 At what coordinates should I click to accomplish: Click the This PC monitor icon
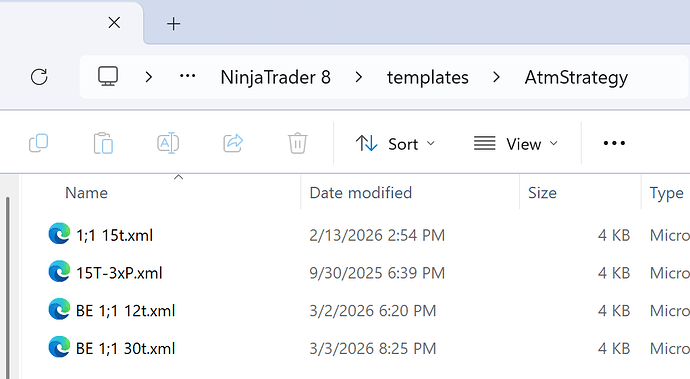(108, 77)
